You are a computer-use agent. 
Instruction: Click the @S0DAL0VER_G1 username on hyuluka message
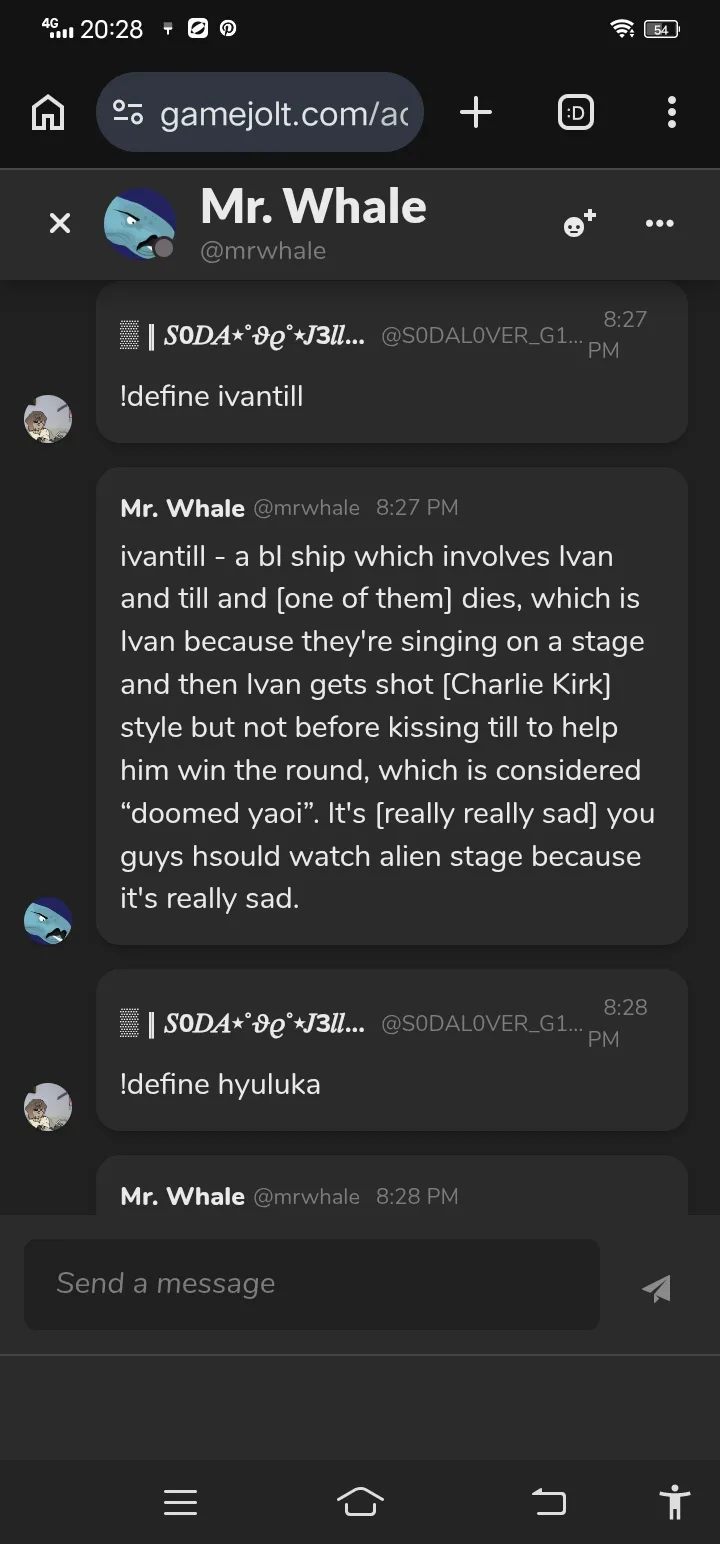coord(482,1024)
